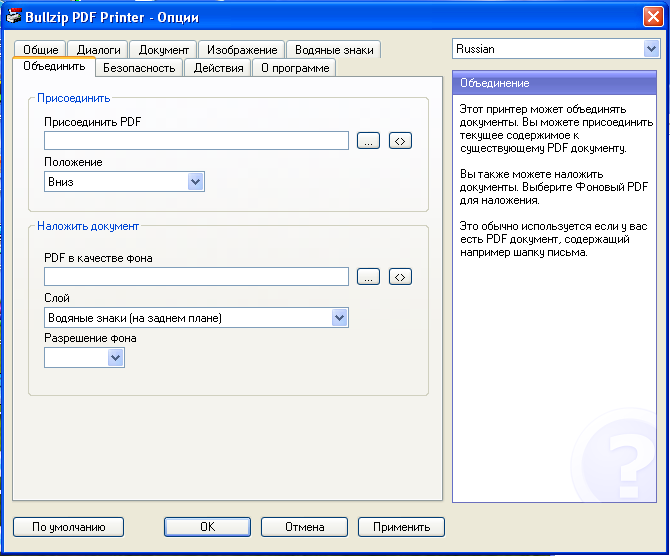Image resolution: width=670 pixels, height=556 pixels.
Task: Insert macro for Присоединить PDF field (<> button)
Action: coord(400,141)
